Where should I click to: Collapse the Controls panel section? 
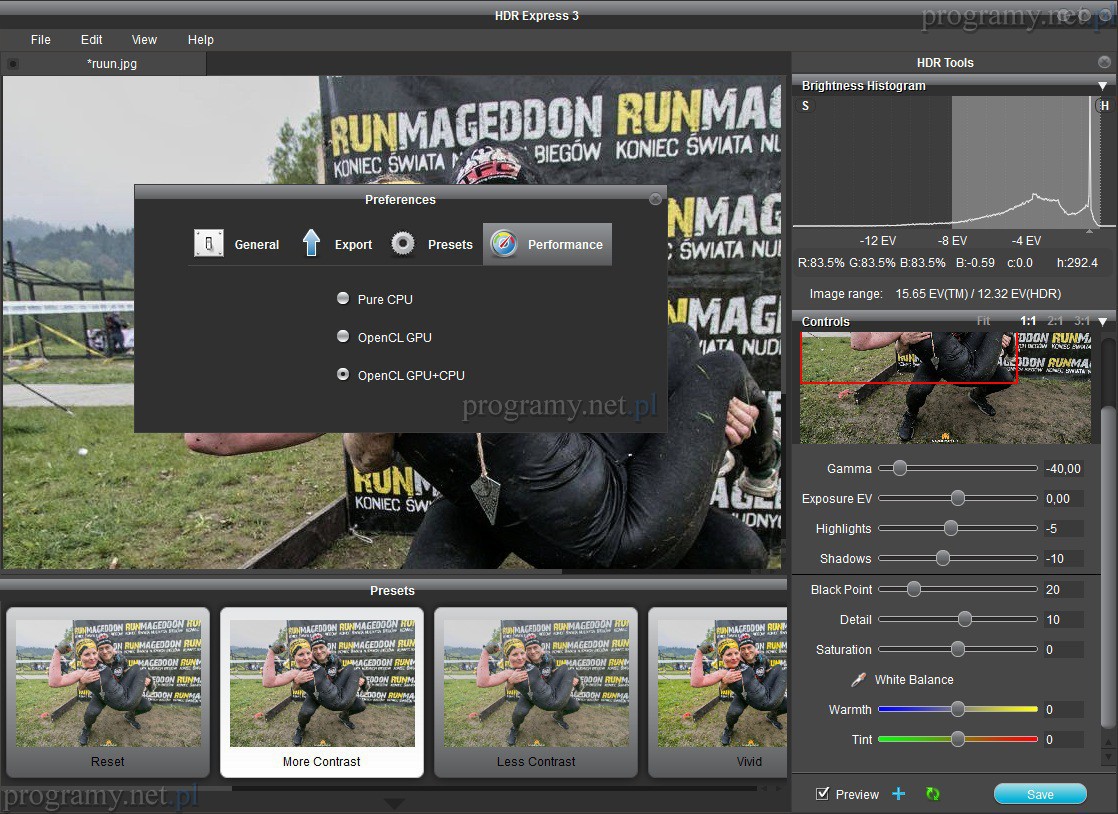[1102, 322]
